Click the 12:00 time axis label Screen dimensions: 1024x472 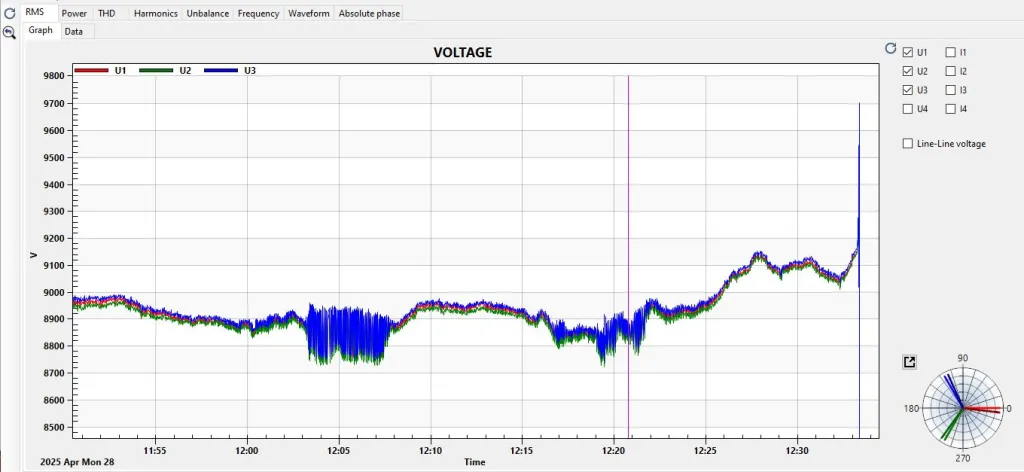(247, 450)
